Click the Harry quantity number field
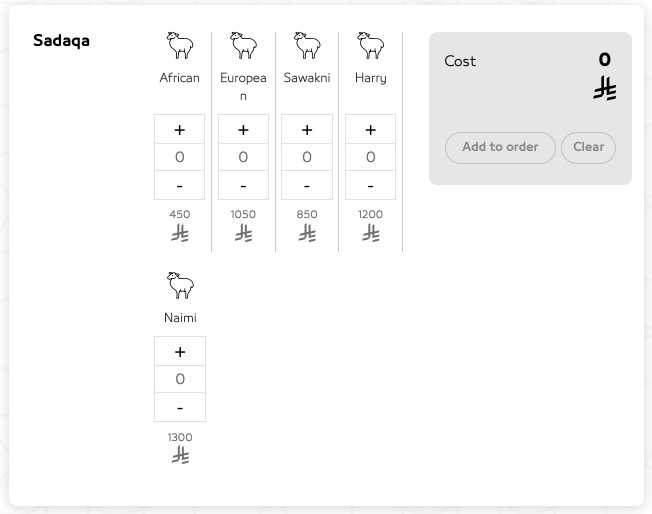This screenshot has height=514, width=652. point(371,158)
